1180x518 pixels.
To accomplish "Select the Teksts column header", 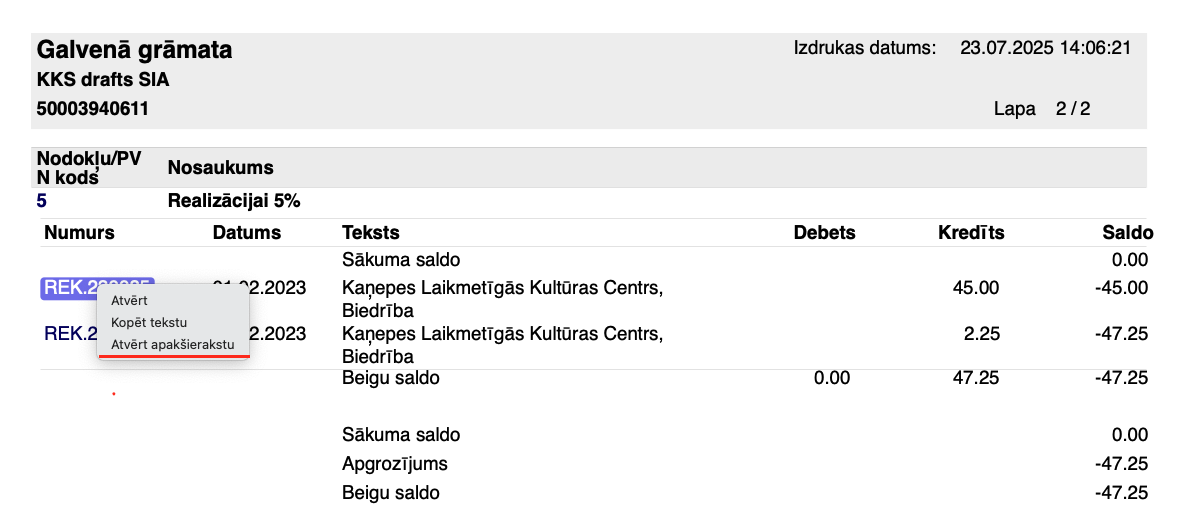I will [x=371, y=233].
